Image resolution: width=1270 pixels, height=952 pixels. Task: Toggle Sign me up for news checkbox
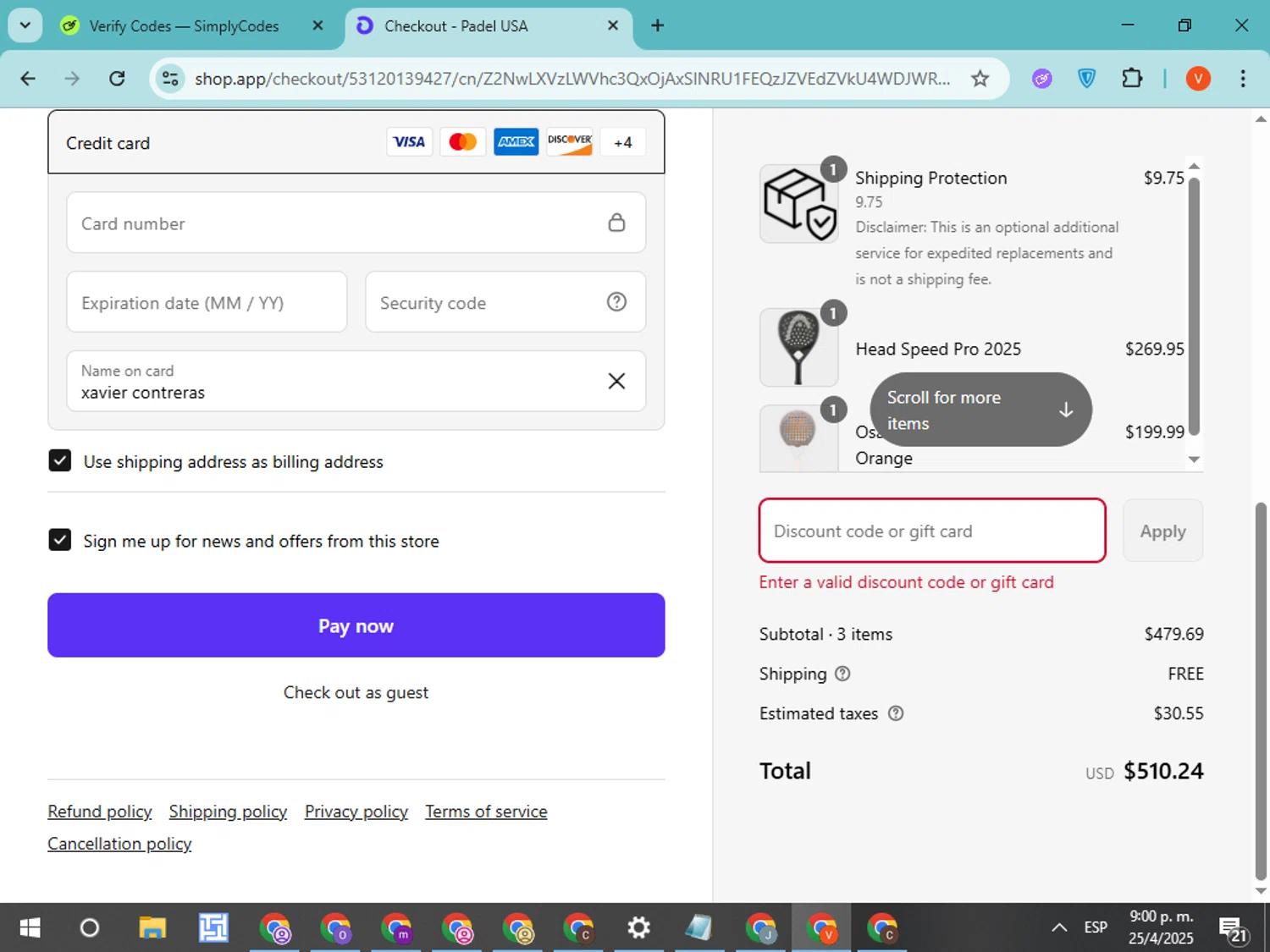[60, 540]
